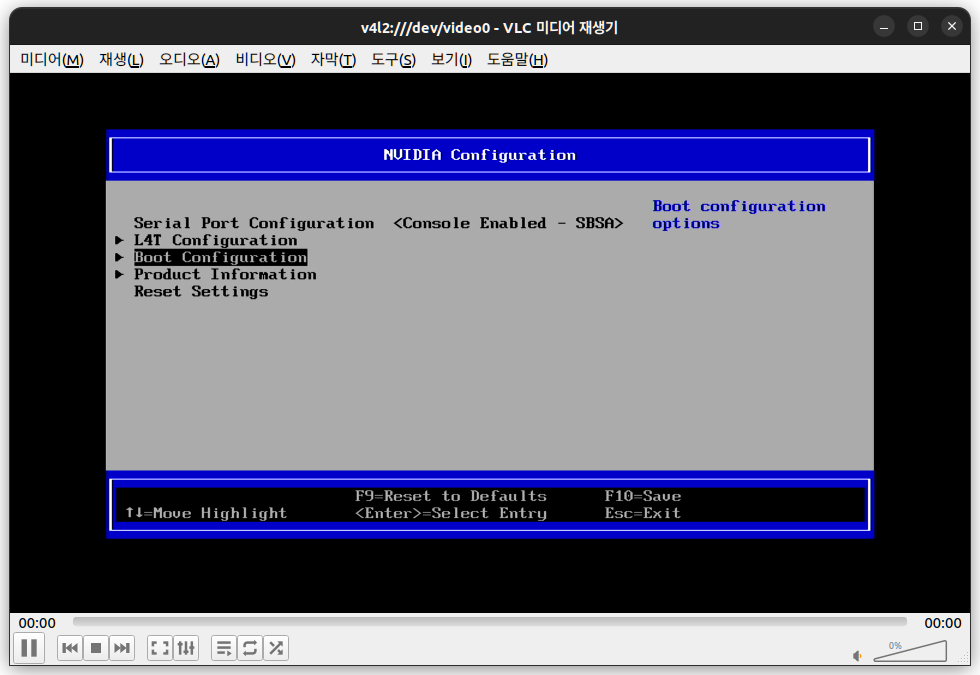Show the playlist panel
Viewport: 980px width, 675px height.
(x=224, y=648)
